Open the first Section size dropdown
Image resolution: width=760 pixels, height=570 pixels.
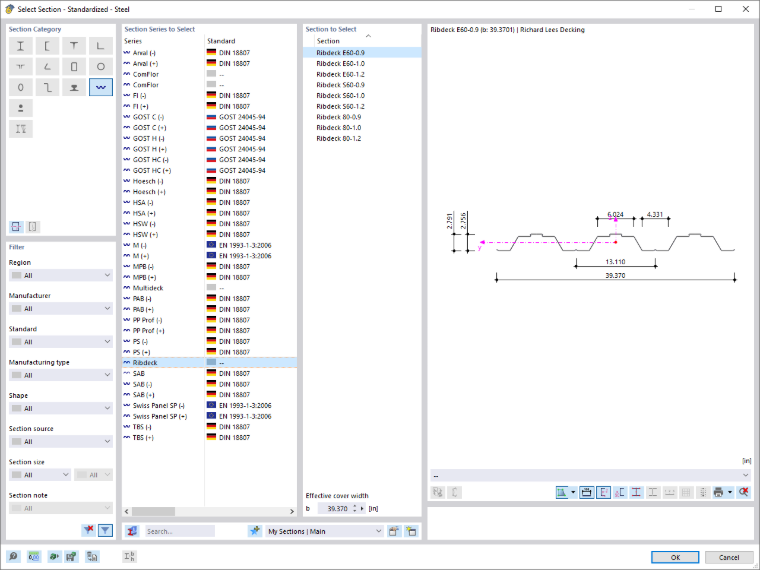pos(40,475)
